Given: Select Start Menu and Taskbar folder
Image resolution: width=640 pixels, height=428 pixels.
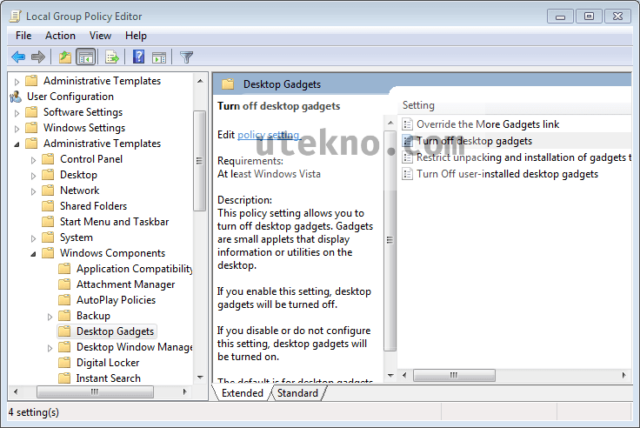Looking at the screenshot, I should click(x=114, y=222).
